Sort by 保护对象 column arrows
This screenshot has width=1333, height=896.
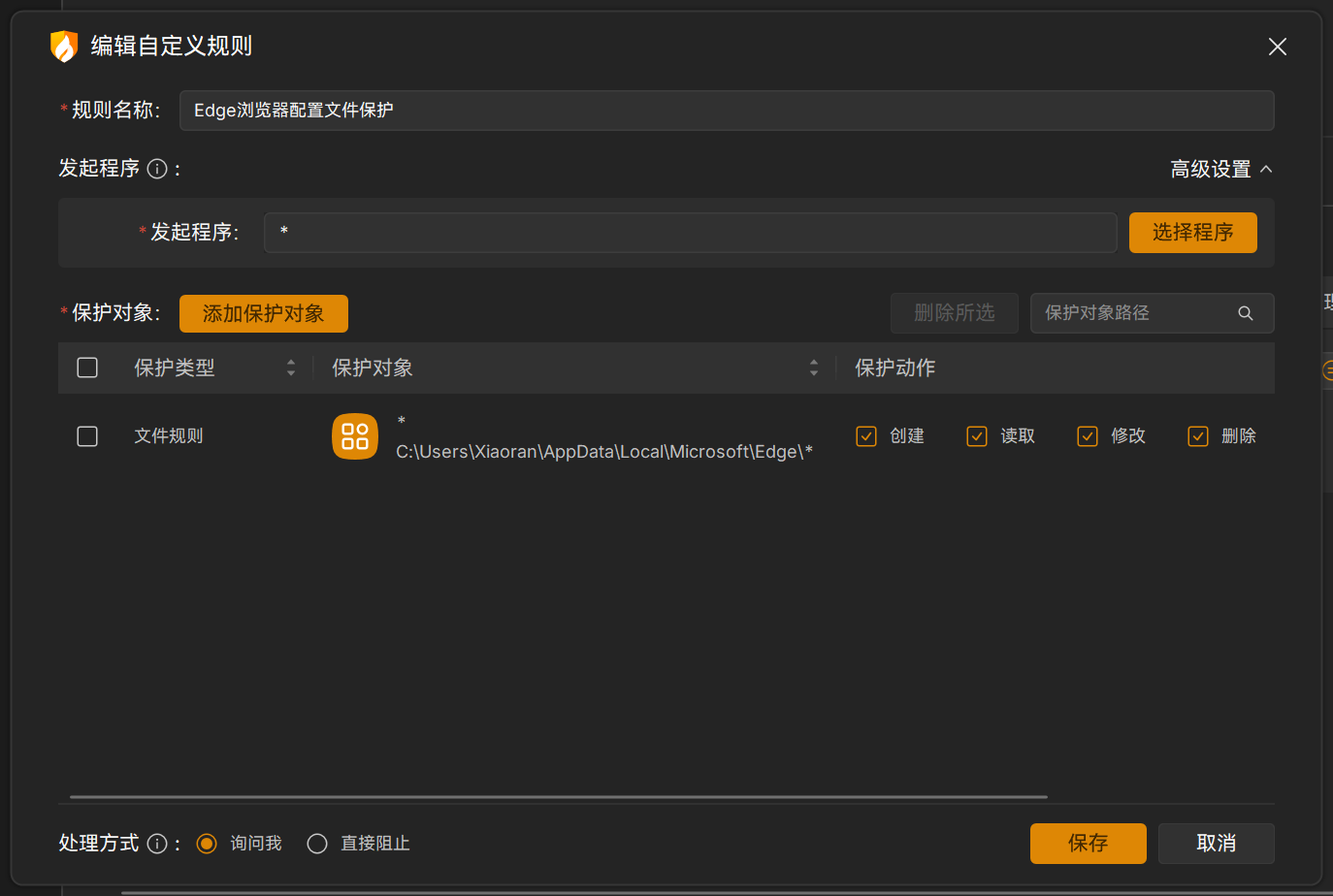[814, 368]
